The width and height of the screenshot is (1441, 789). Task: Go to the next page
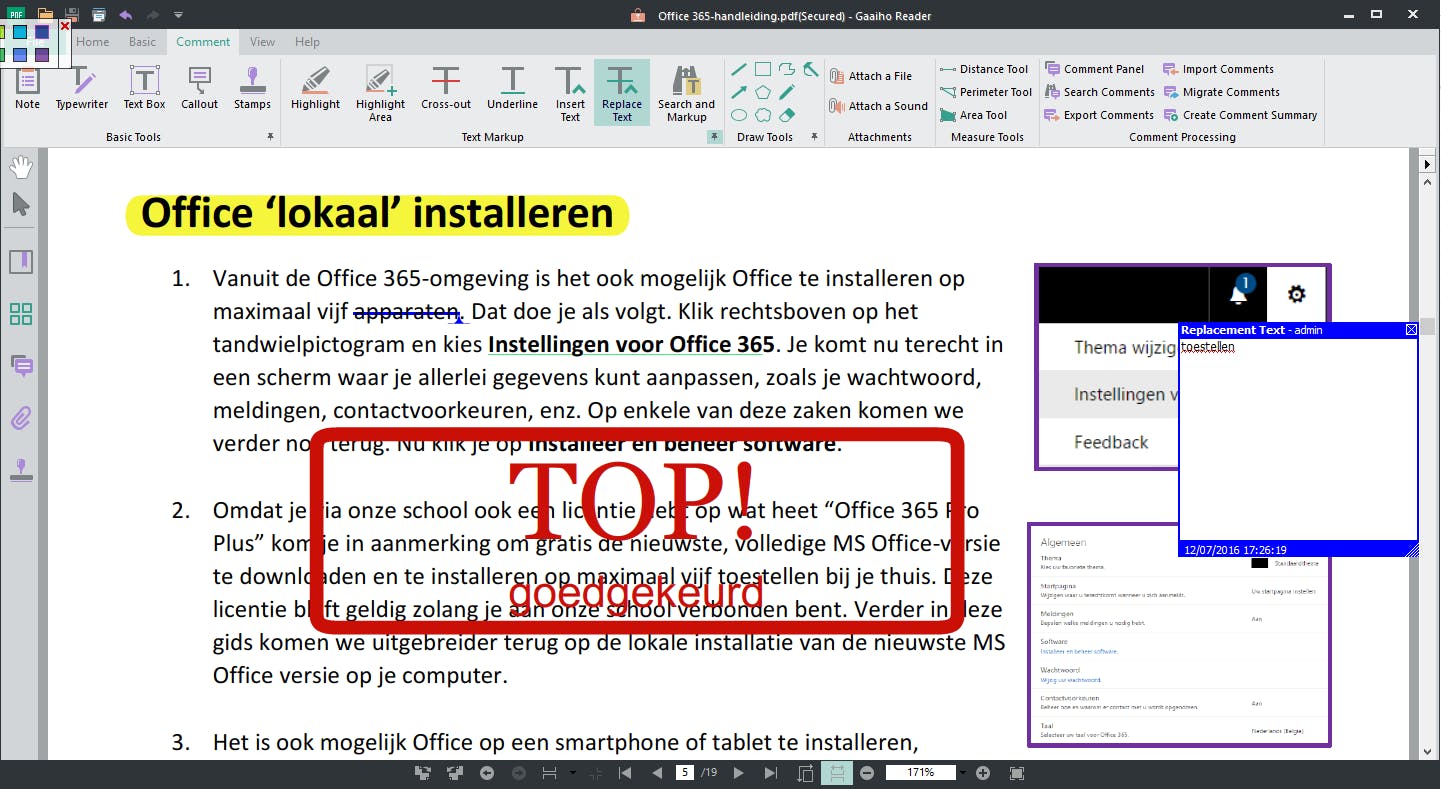tap(739, 773)
